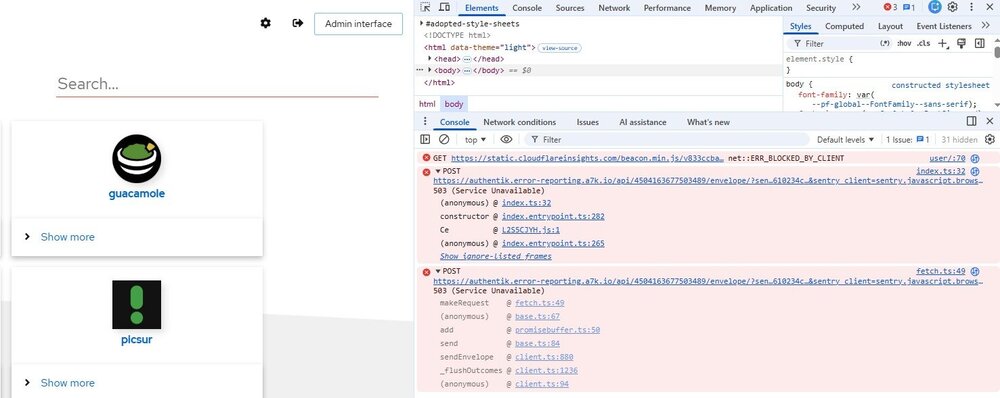
Task: Open the Security tab
Action: coord(821,8)
